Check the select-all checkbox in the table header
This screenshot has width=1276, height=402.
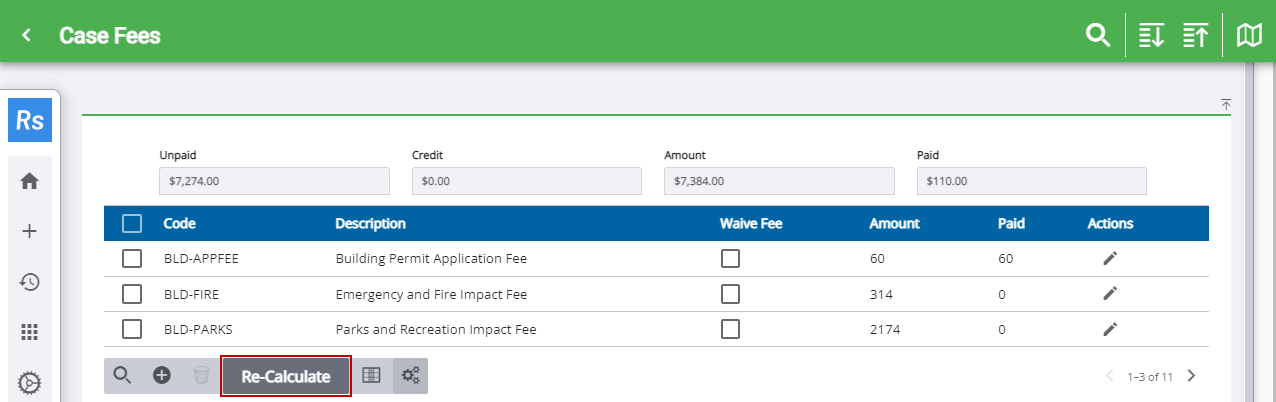click(x=132, y=224)
